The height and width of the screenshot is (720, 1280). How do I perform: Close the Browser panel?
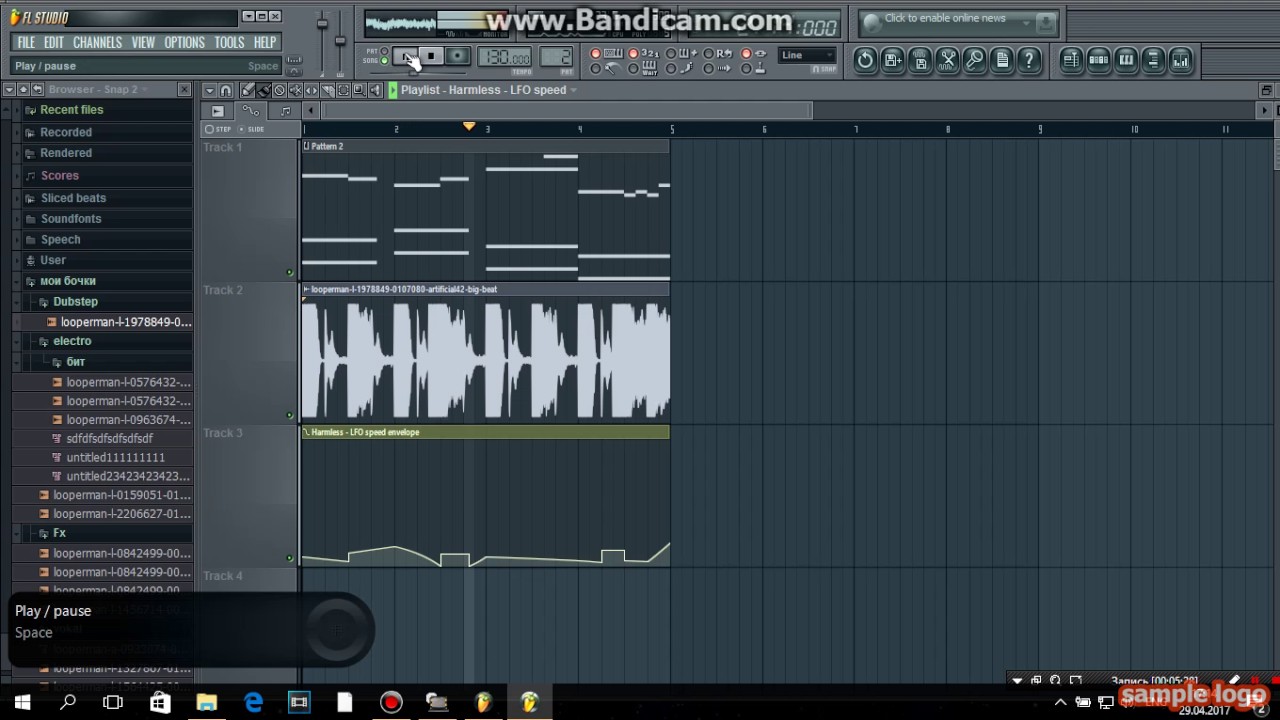184,89
